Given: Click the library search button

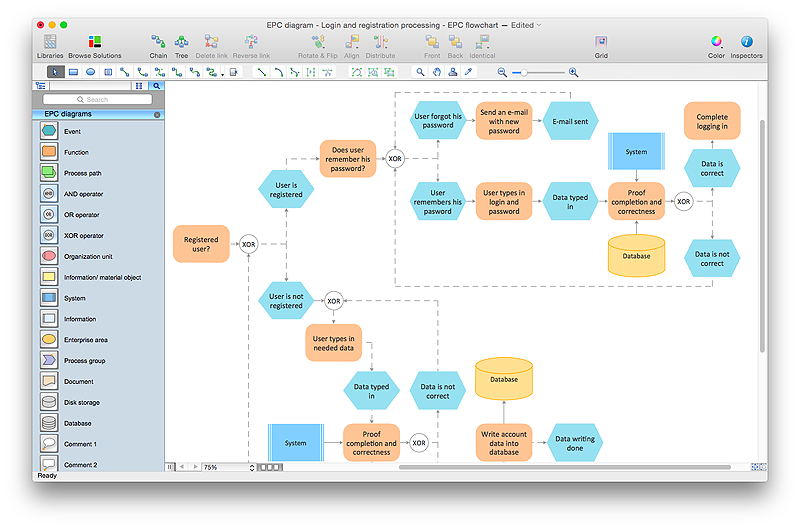Looking at the screenshot, I should click(157, 86).
